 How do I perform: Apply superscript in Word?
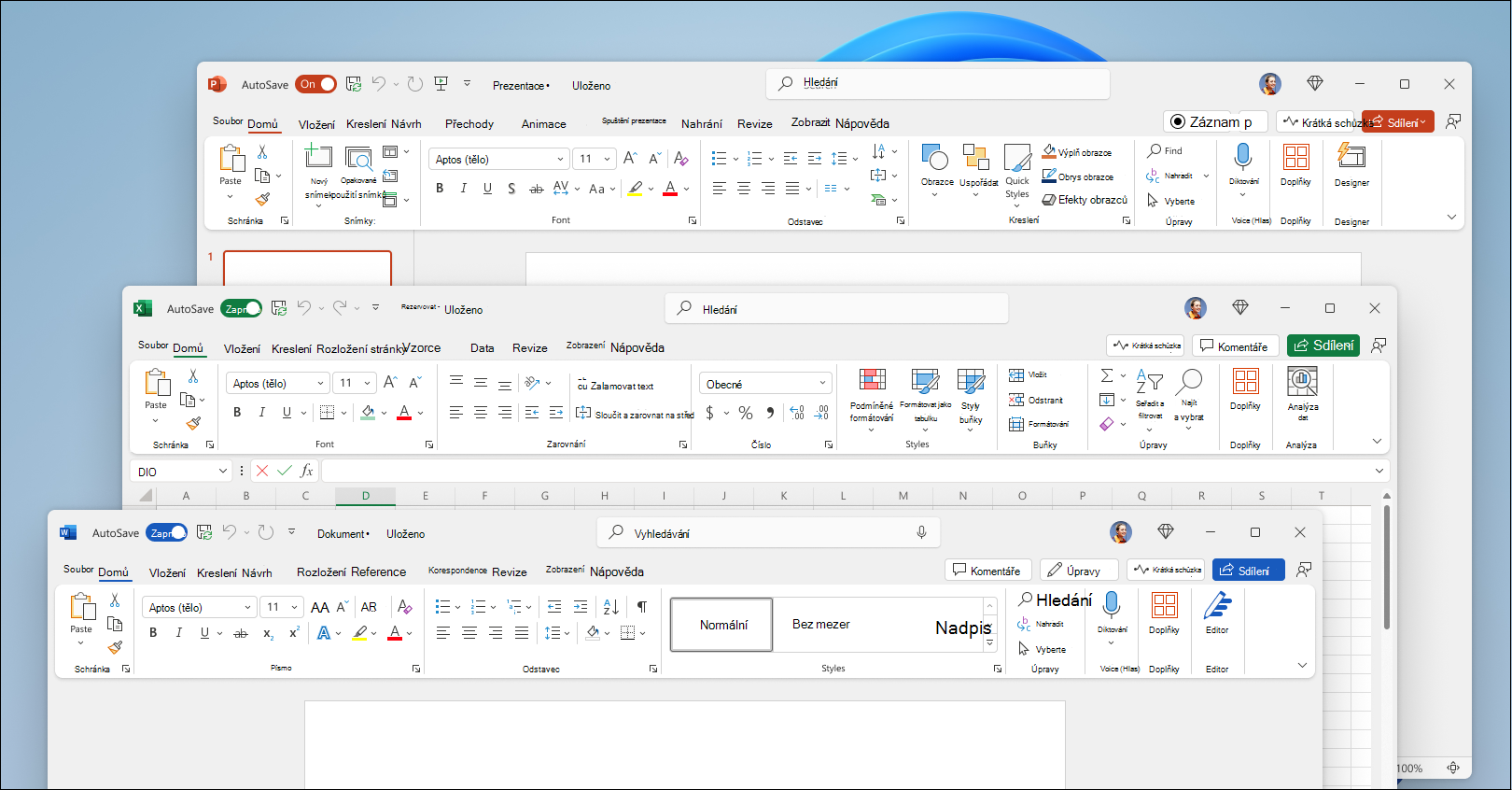coord(294,633)
